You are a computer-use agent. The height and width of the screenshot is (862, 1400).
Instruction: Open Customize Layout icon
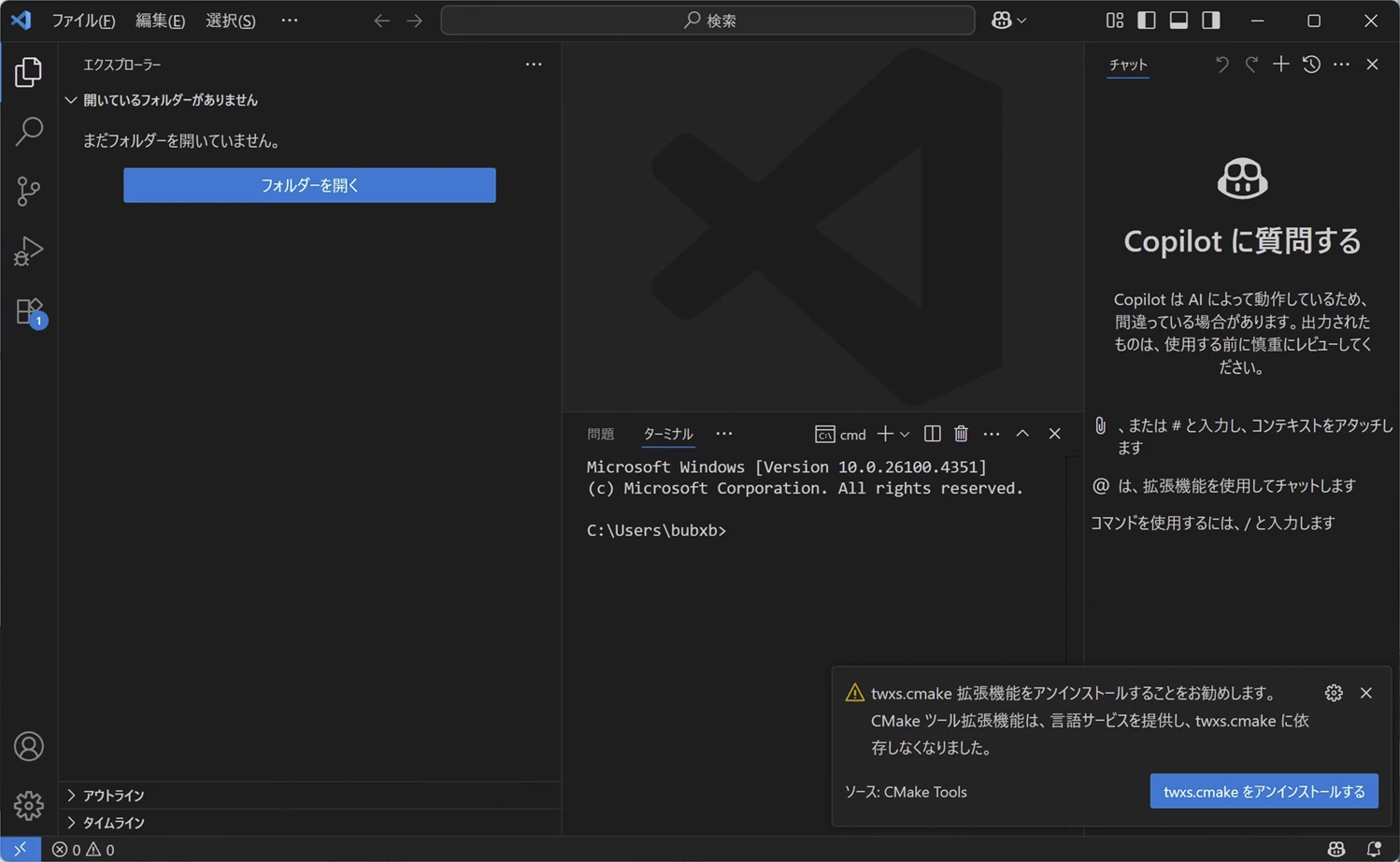[1114, 21]
